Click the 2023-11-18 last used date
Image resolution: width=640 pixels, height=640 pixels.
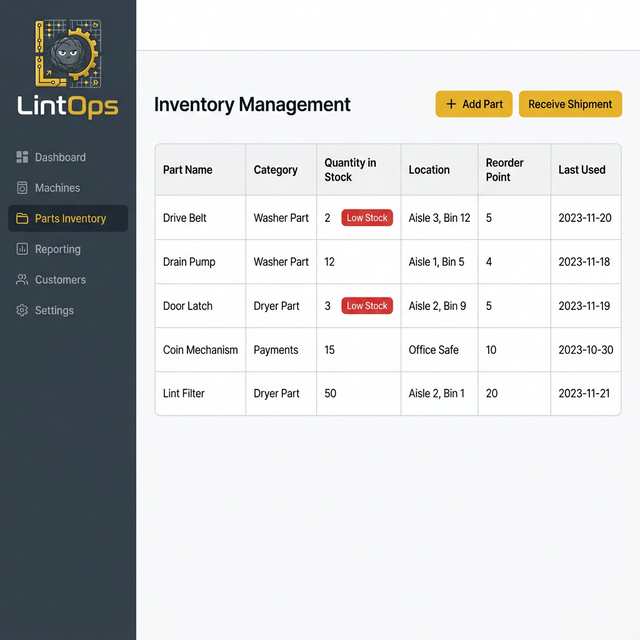(x=584, y=262)
